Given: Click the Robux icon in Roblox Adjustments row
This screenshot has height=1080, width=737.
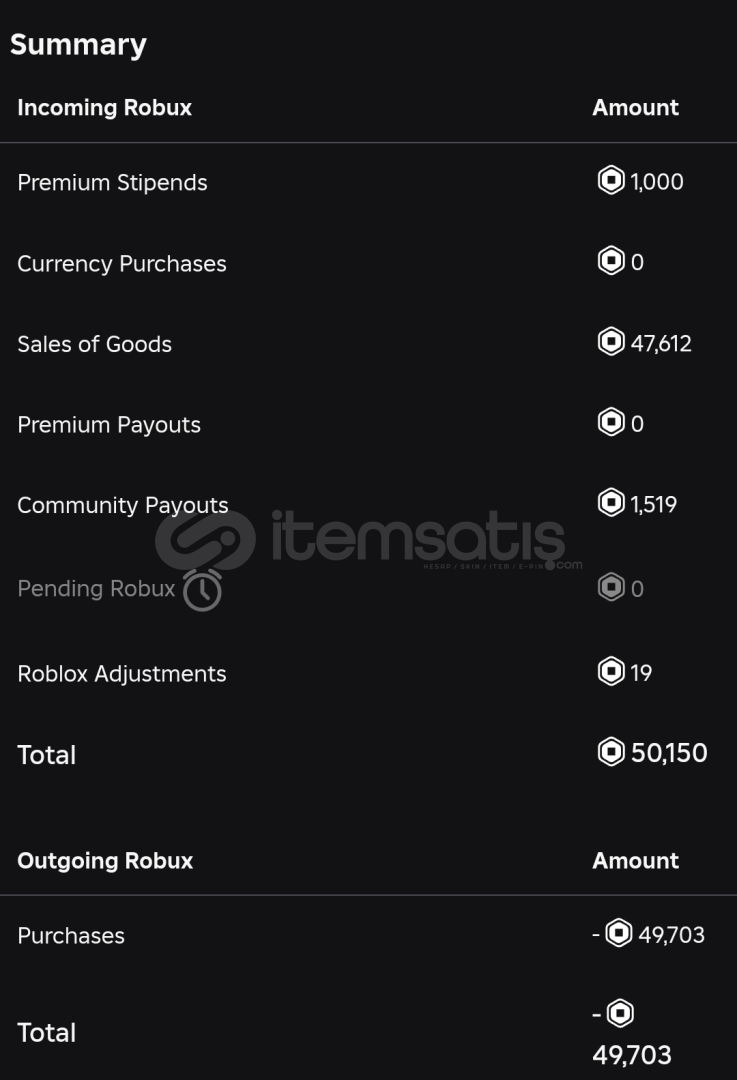Looking at the screenshot, I should click(611, 672).
